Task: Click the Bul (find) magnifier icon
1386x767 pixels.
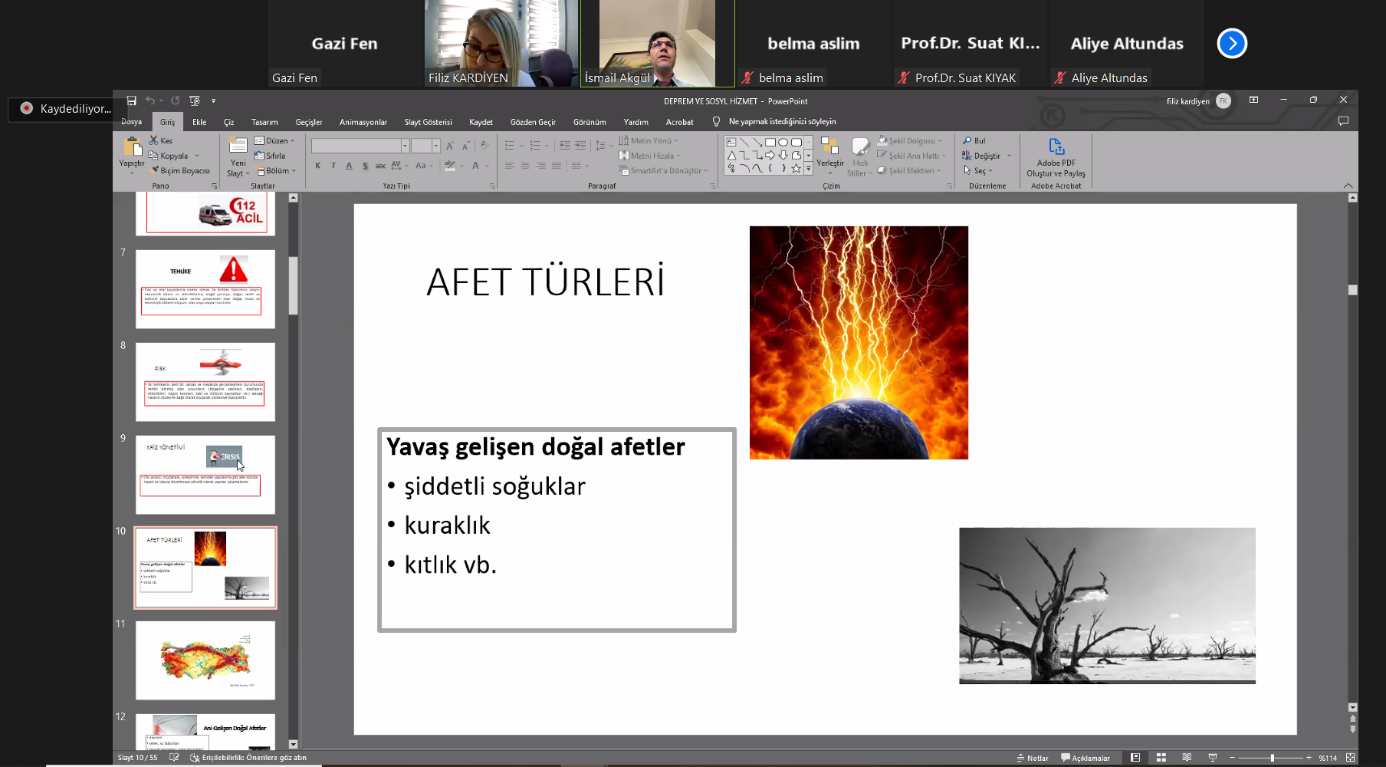Action: point(967,141)
